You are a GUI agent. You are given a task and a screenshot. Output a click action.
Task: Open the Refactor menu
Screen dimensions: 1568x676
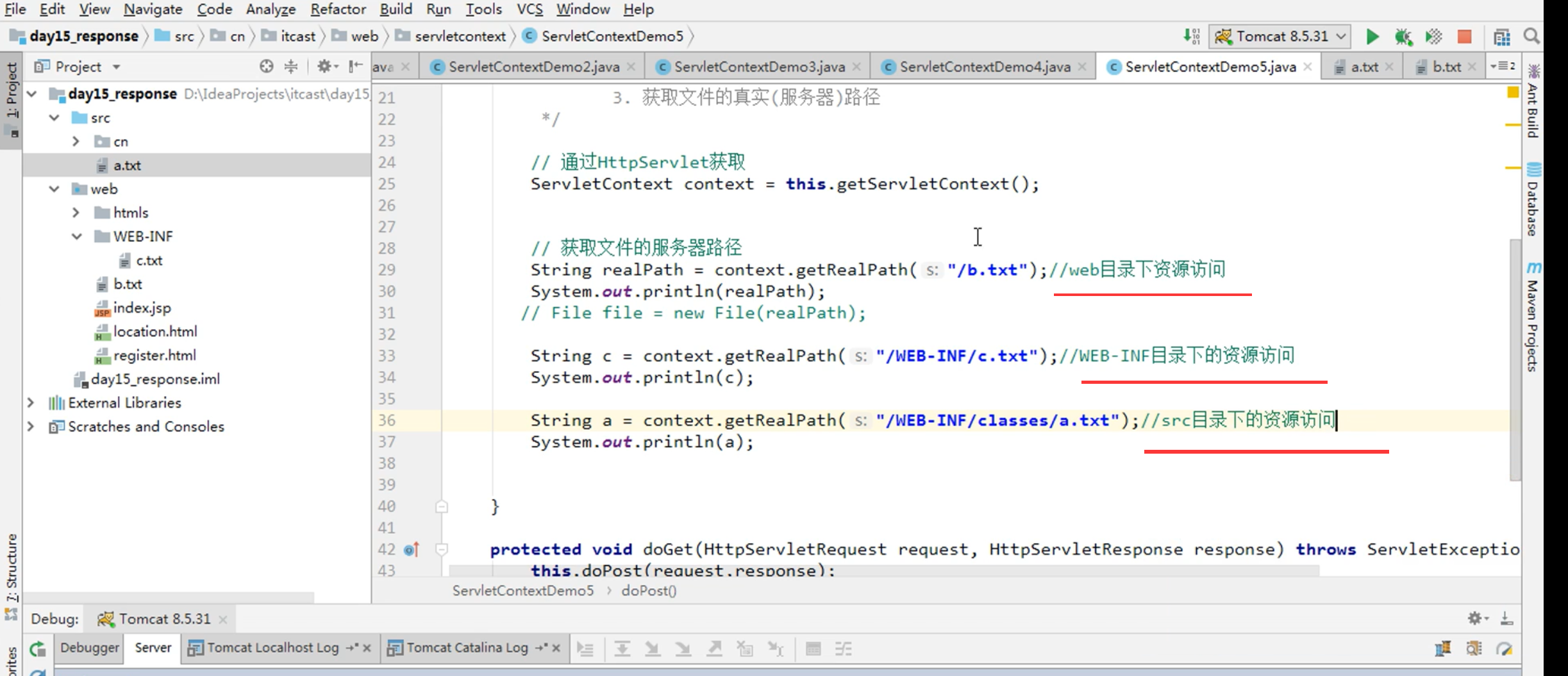point(338,10)
